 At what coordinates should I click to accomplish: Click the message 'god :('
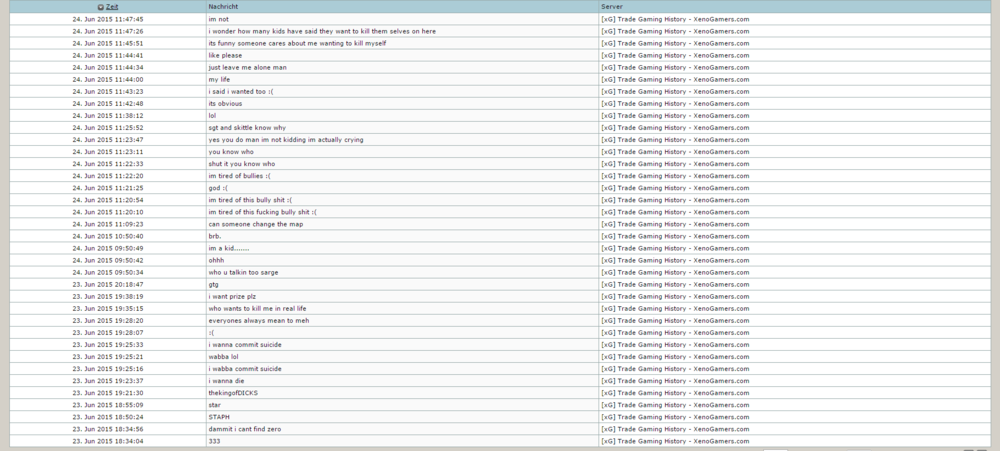[x=218, y=188]
